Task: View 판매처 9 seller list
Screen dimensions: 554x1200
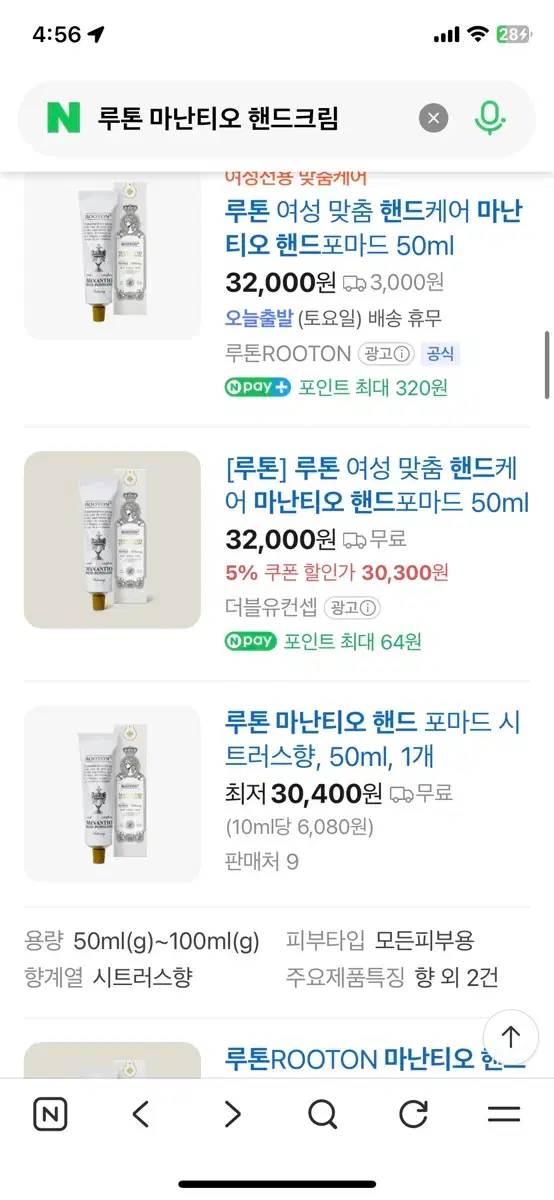Action: coord(262,861)
